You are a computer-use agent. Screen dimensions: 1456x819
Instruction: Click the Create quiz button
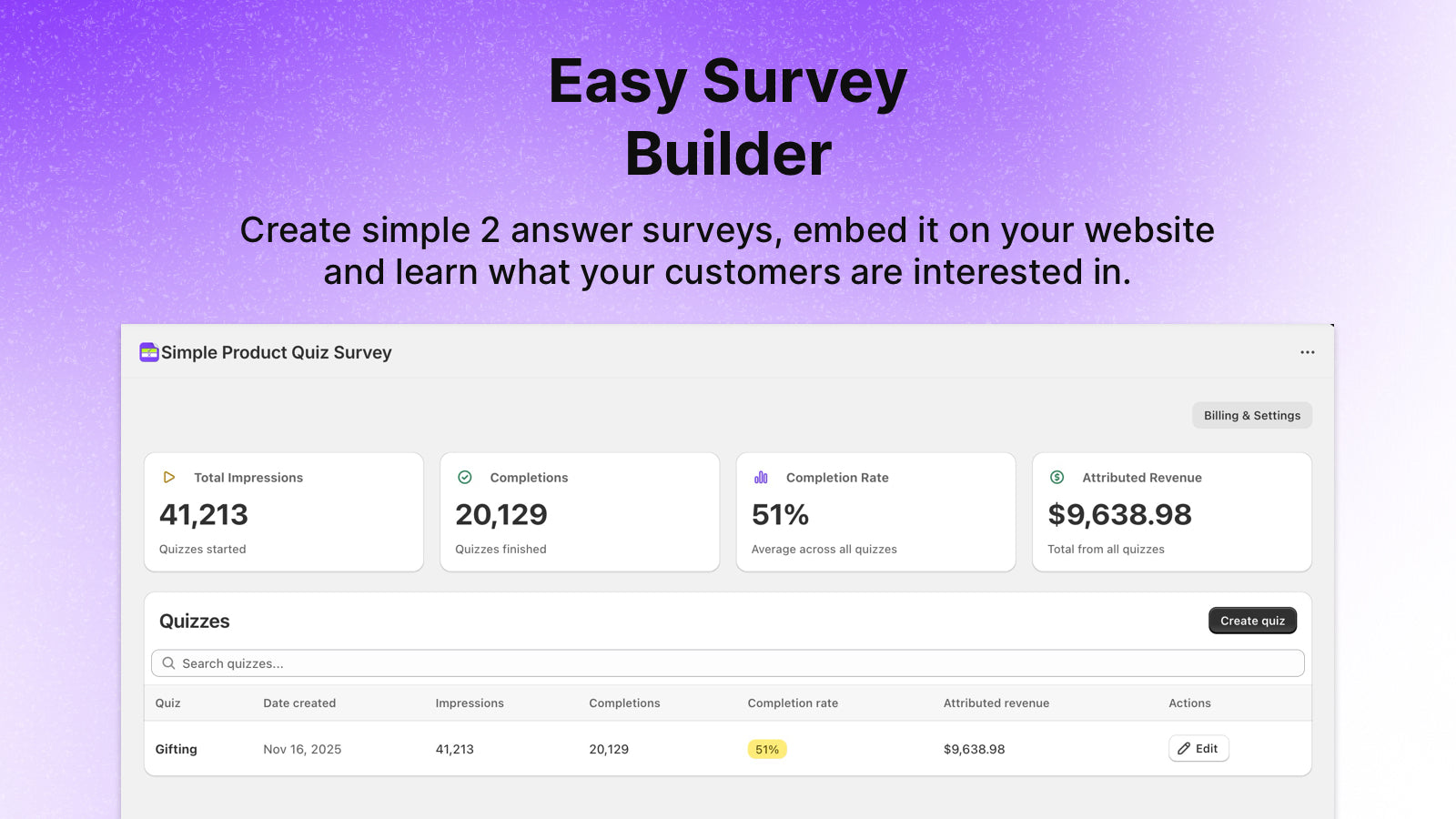(1252, 620)
